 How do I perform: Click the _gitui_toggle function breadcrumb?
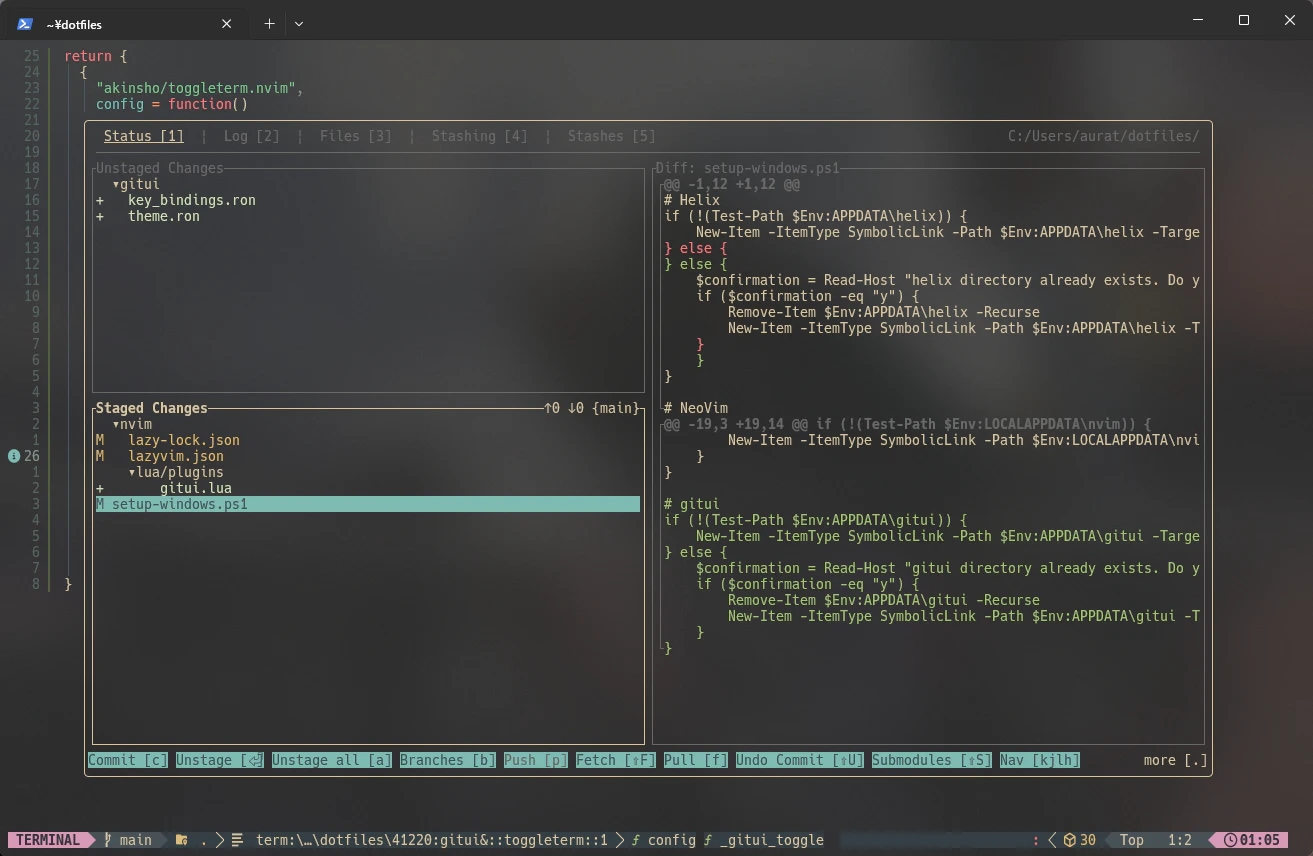pos(764,840)
